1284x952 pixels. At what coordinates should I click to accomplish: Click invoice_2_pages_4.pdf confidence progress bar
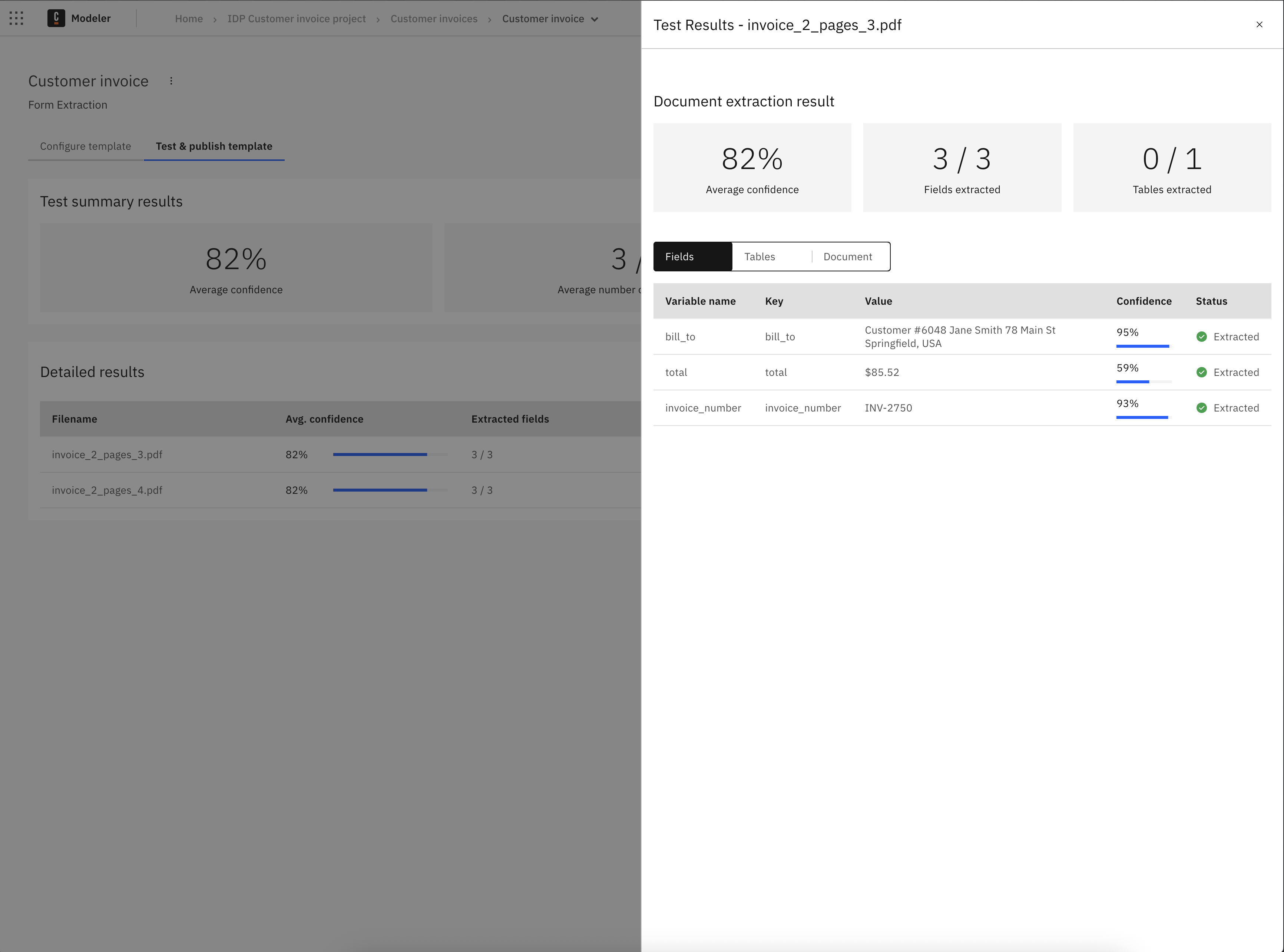pos(390,490)
